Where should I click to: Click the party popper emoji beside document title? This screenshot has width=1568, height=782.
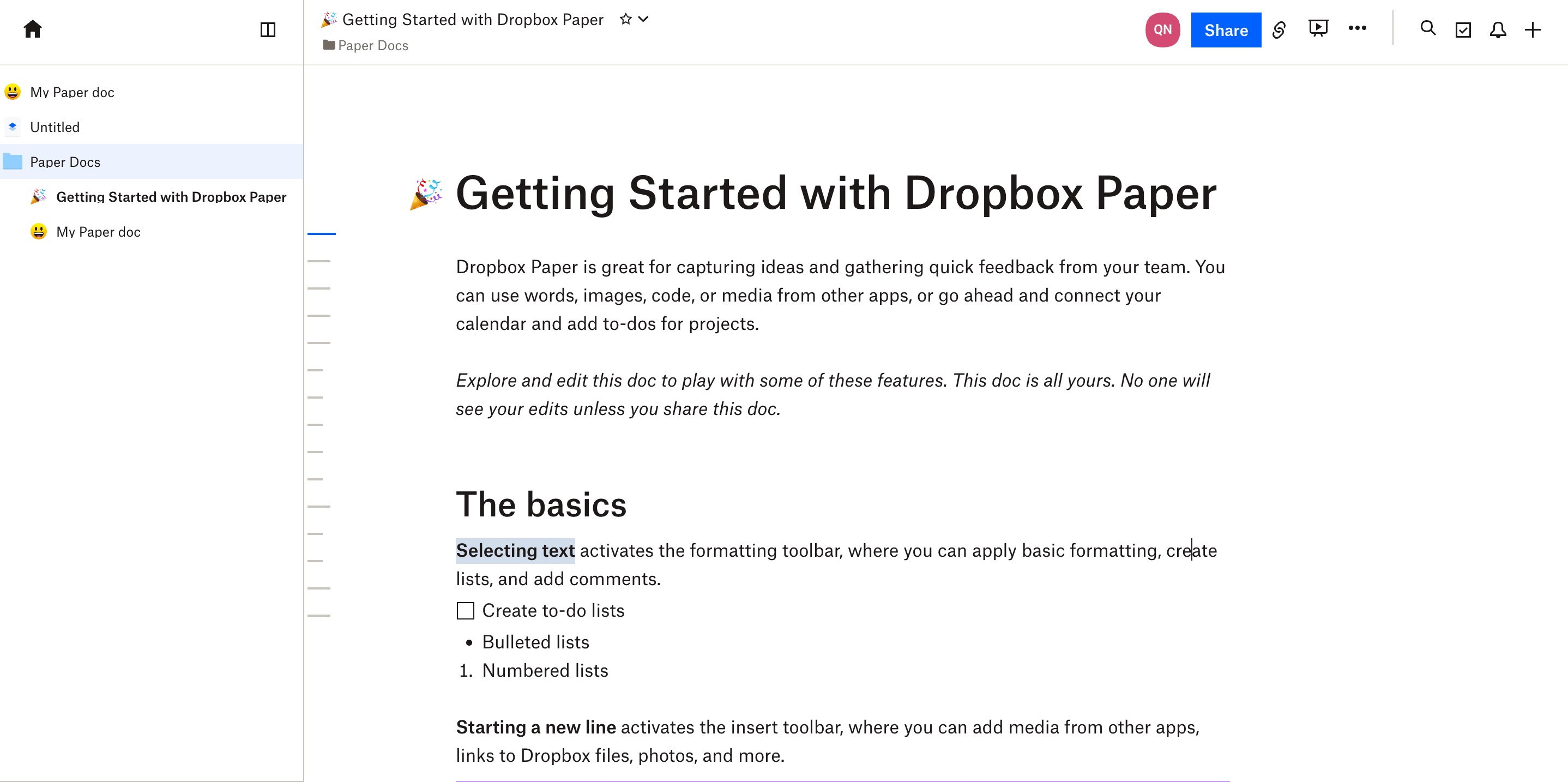point(426,194)
